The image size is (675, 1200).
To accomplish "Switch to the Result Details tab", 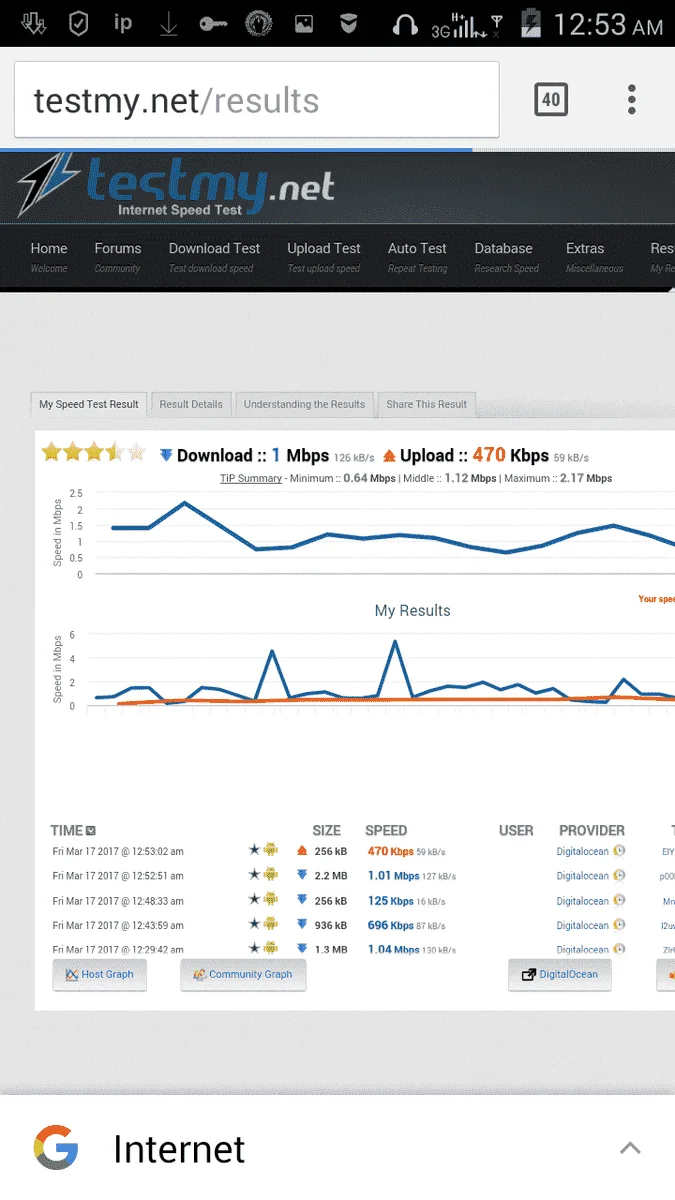I will click(191, 404).
